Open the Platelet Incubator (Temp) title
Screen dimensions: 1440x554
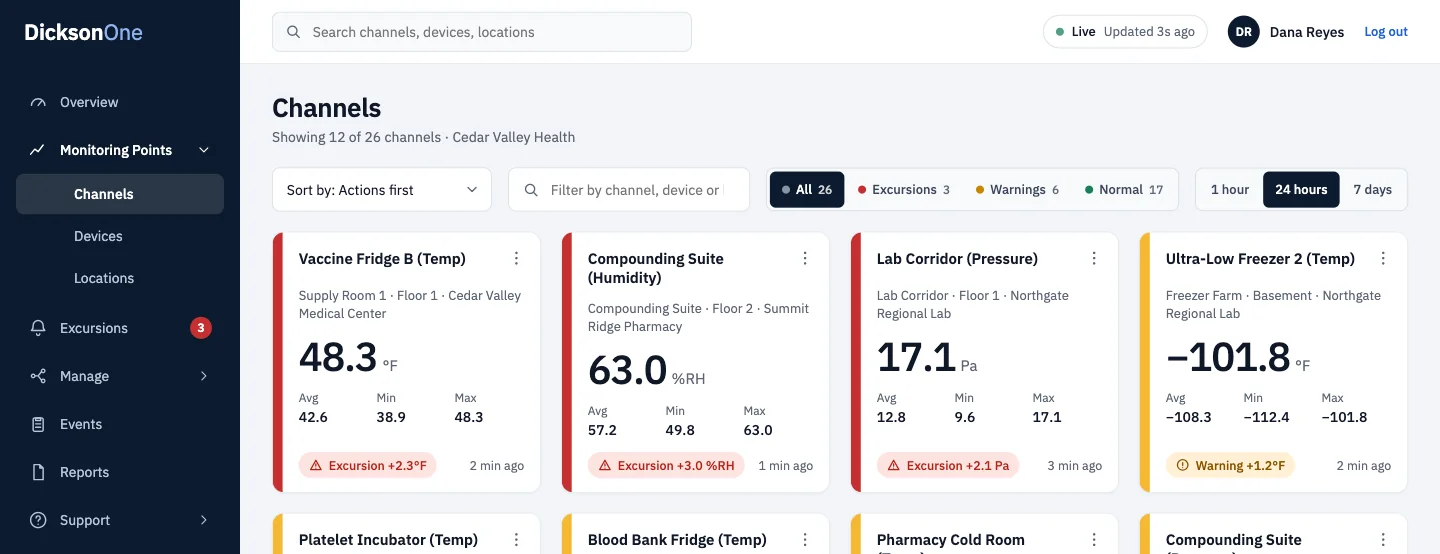tap(388, 540)
